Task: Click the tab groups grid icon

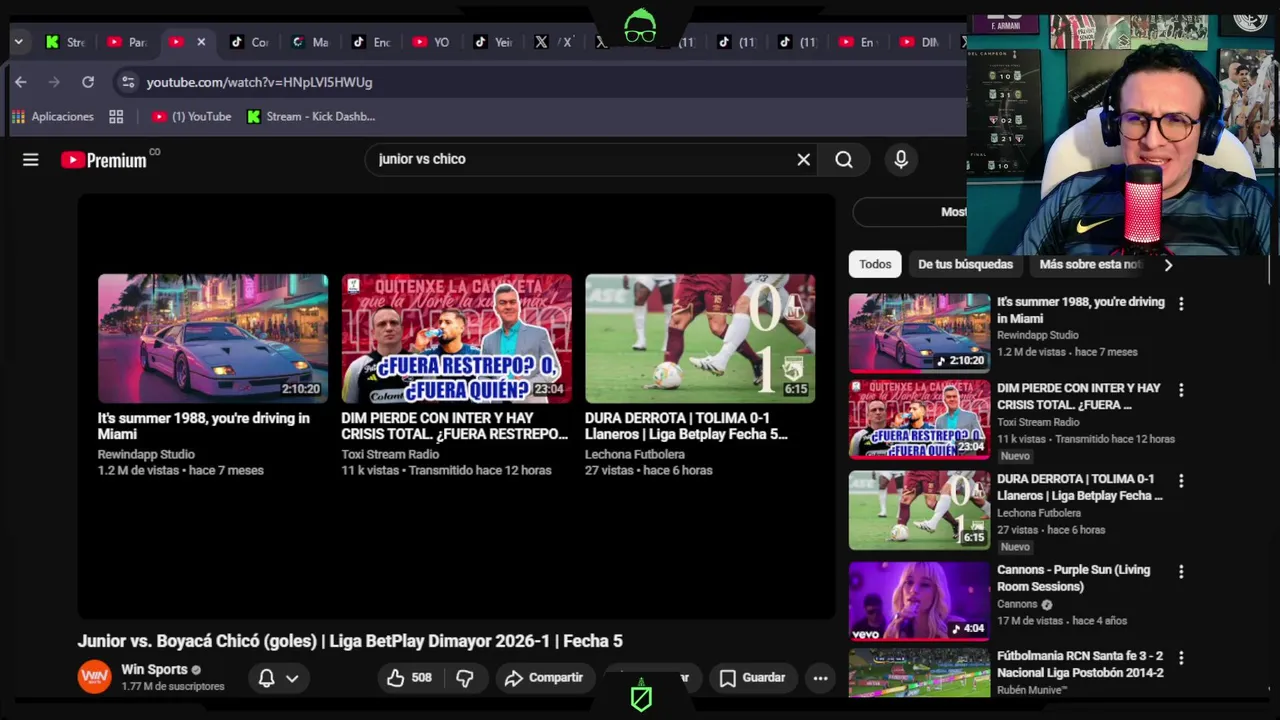Action: [116, 117]
